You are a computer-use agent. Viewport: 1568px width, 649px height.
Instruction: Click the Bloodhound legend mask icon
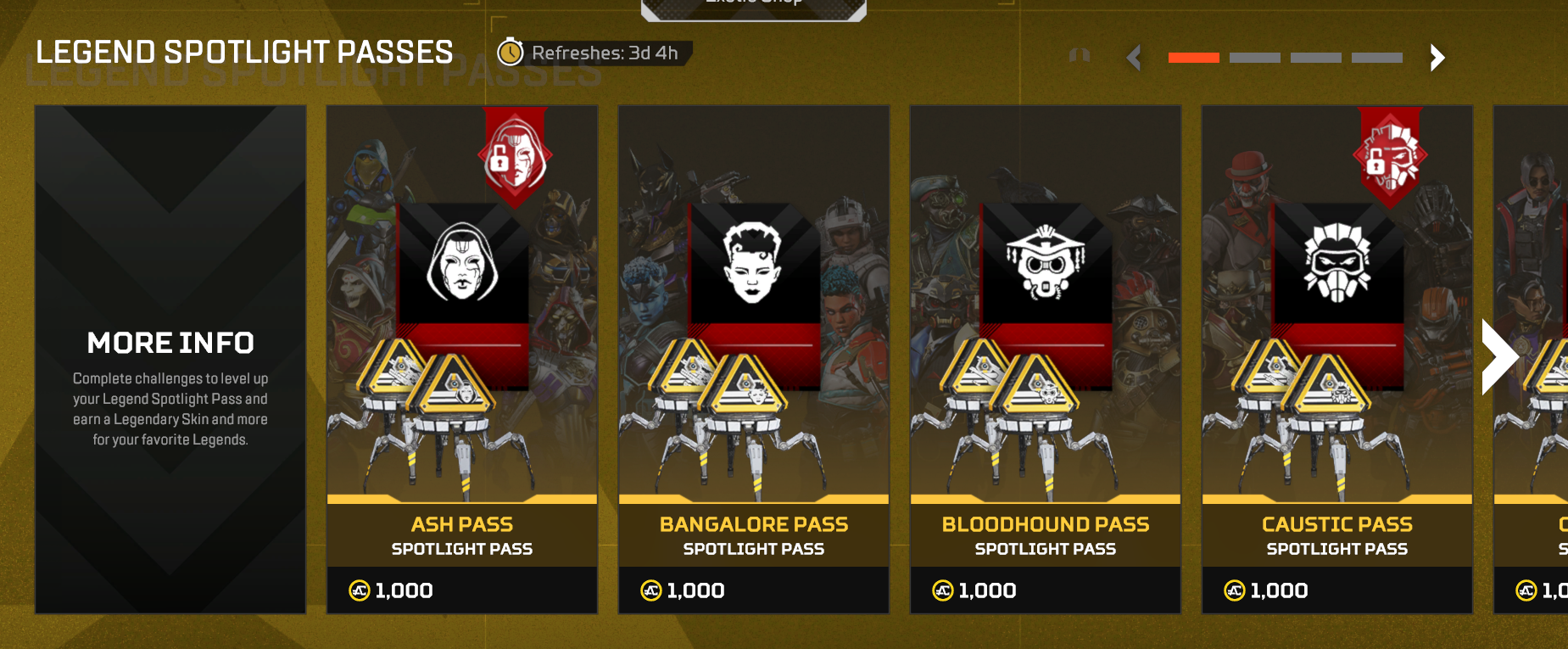1046,262
